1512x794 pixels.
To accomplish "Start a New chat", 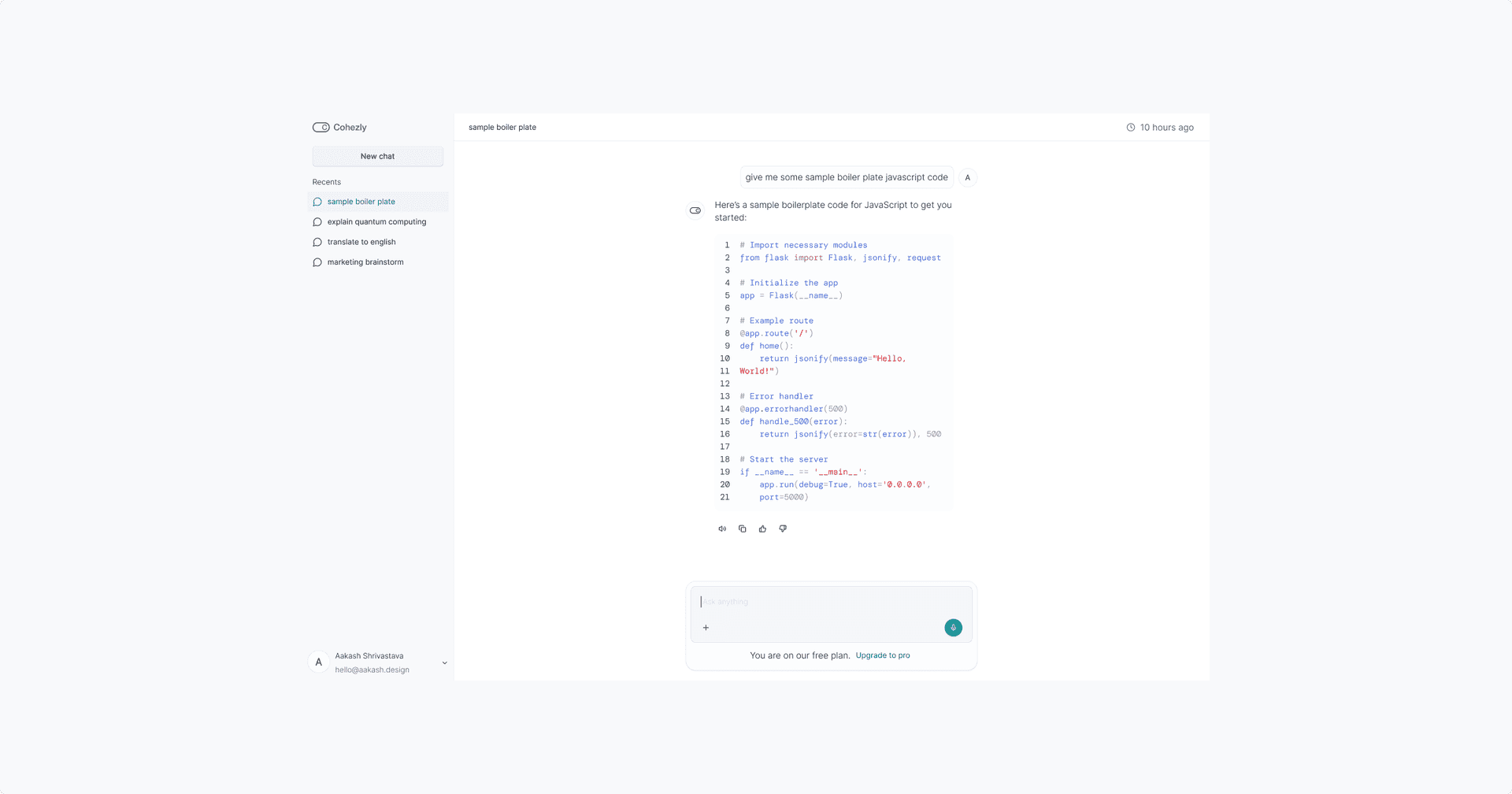I will [378, 156].
